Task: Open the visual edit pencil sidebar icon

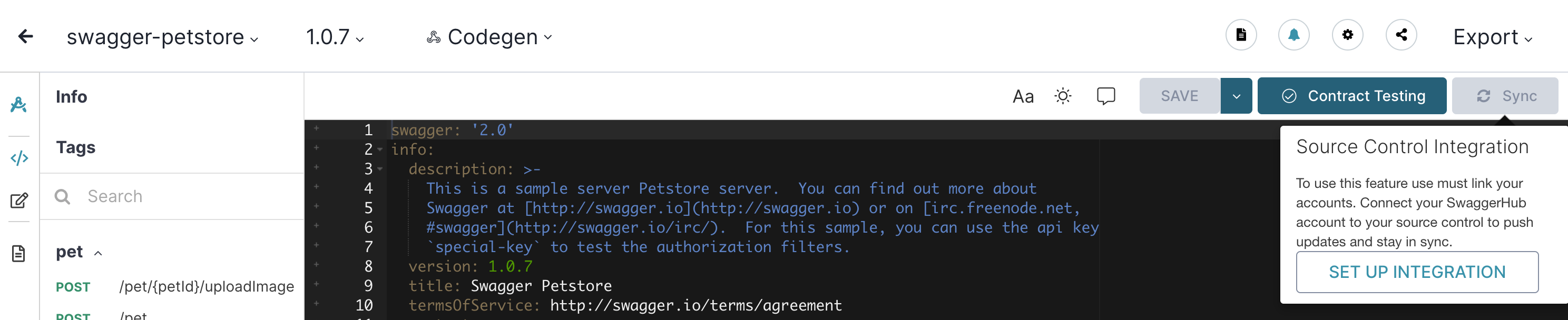Action: [19, 200]
